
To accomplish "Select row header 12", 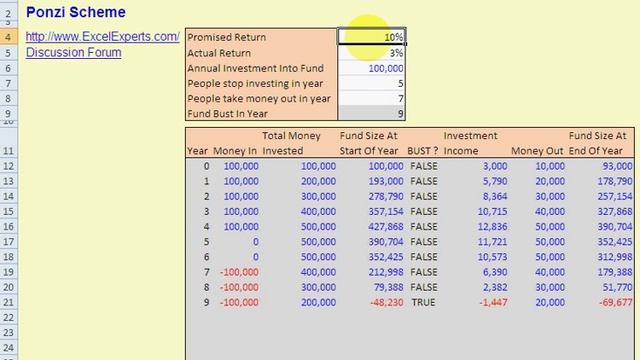I will pyautogui.click(x=8, y=166).
